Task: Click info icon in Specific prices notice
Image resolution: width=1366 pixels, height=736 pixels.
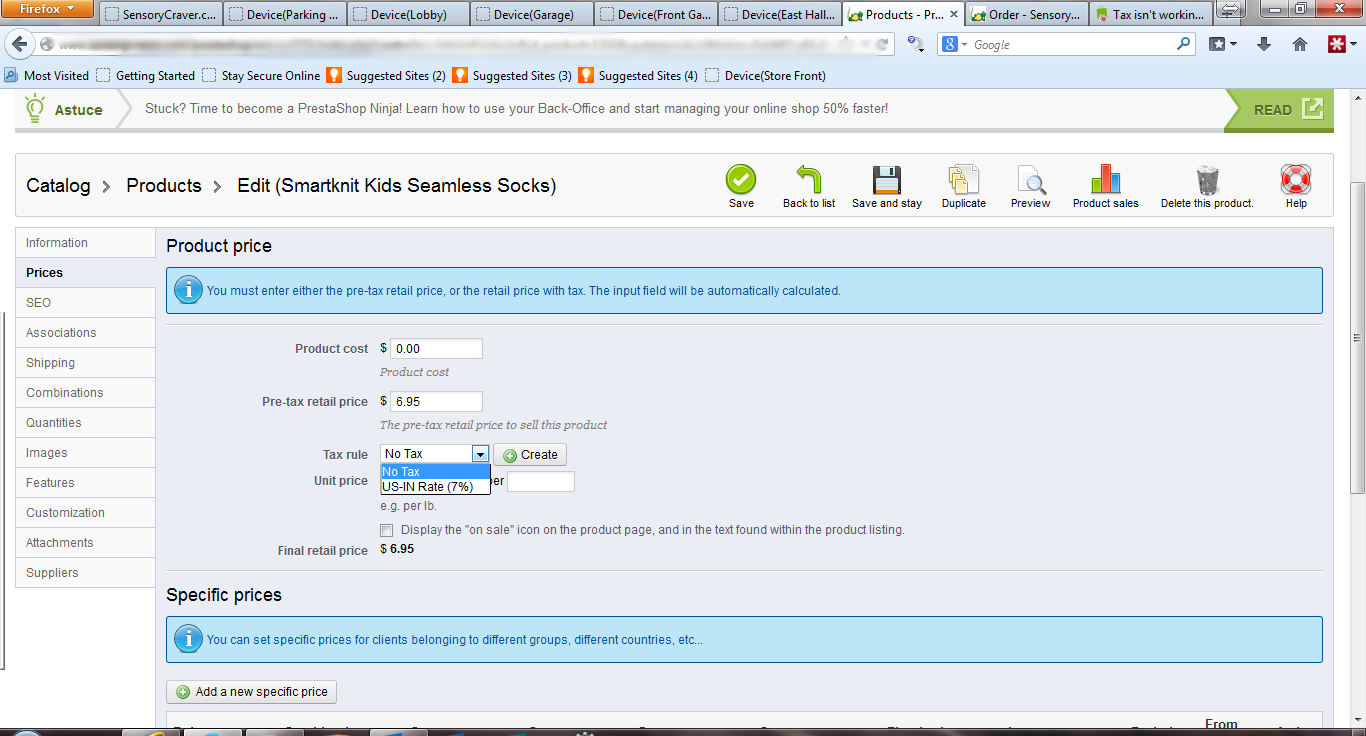Action: click(187, 639)
